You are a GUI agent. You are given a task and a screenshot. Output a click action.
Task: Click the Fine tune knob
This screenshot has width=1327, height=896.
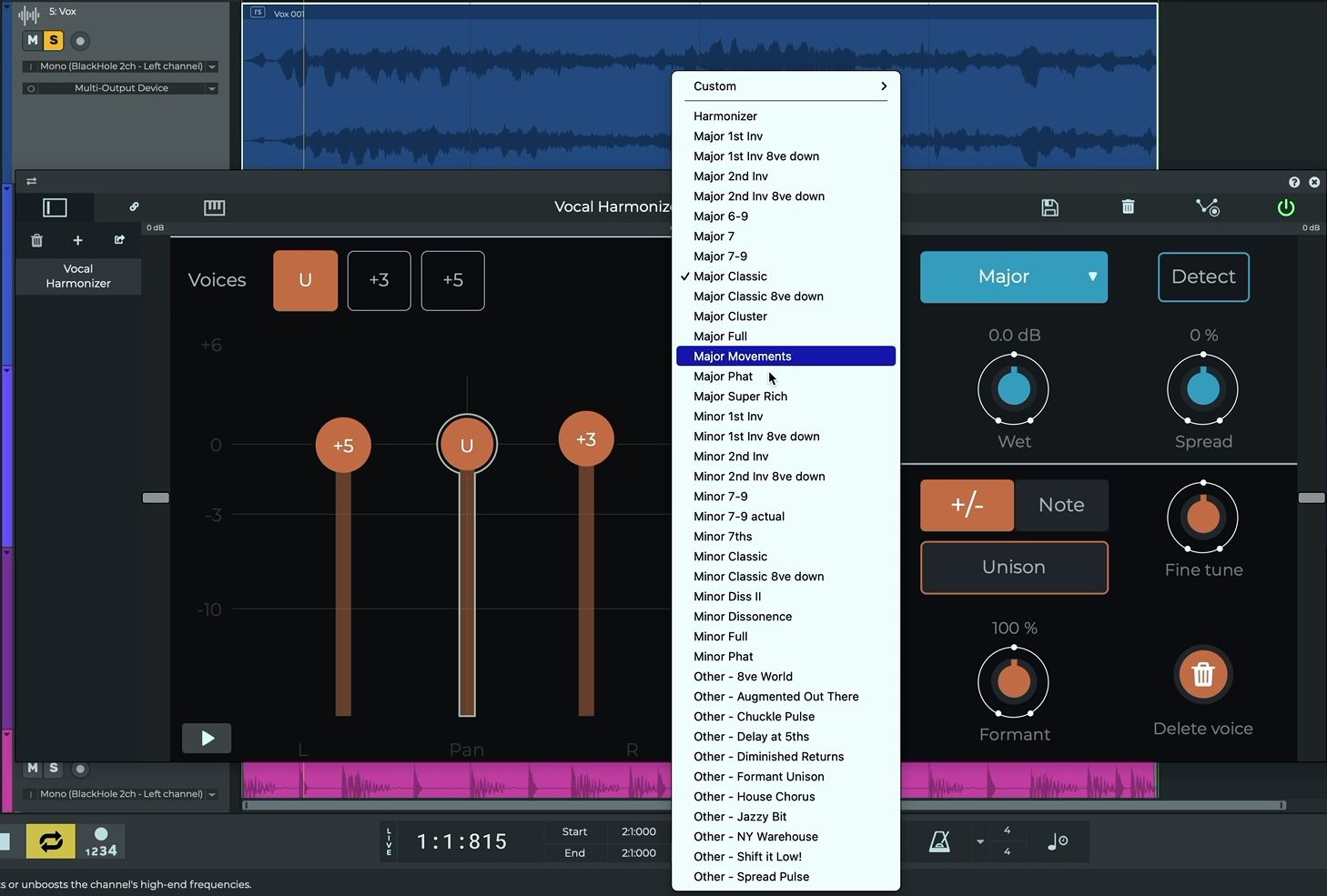1203,517
